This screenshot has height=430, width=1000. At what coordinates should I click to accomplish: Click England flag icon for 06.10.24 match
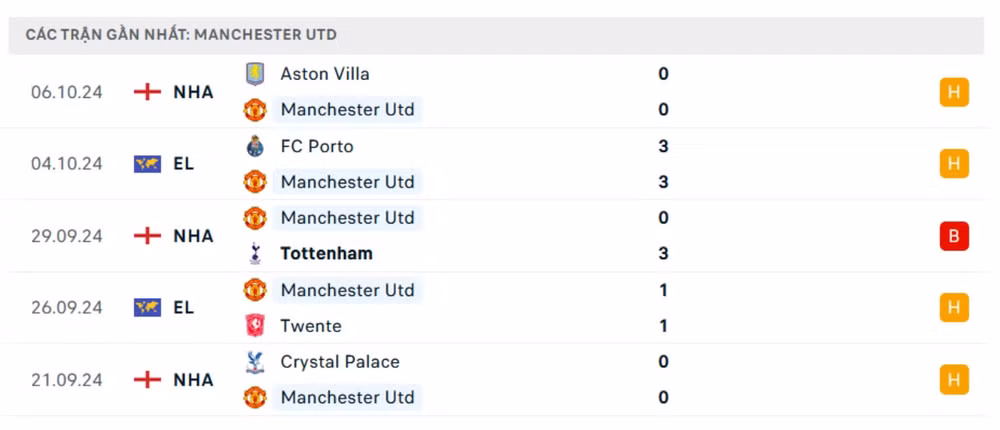147,92
